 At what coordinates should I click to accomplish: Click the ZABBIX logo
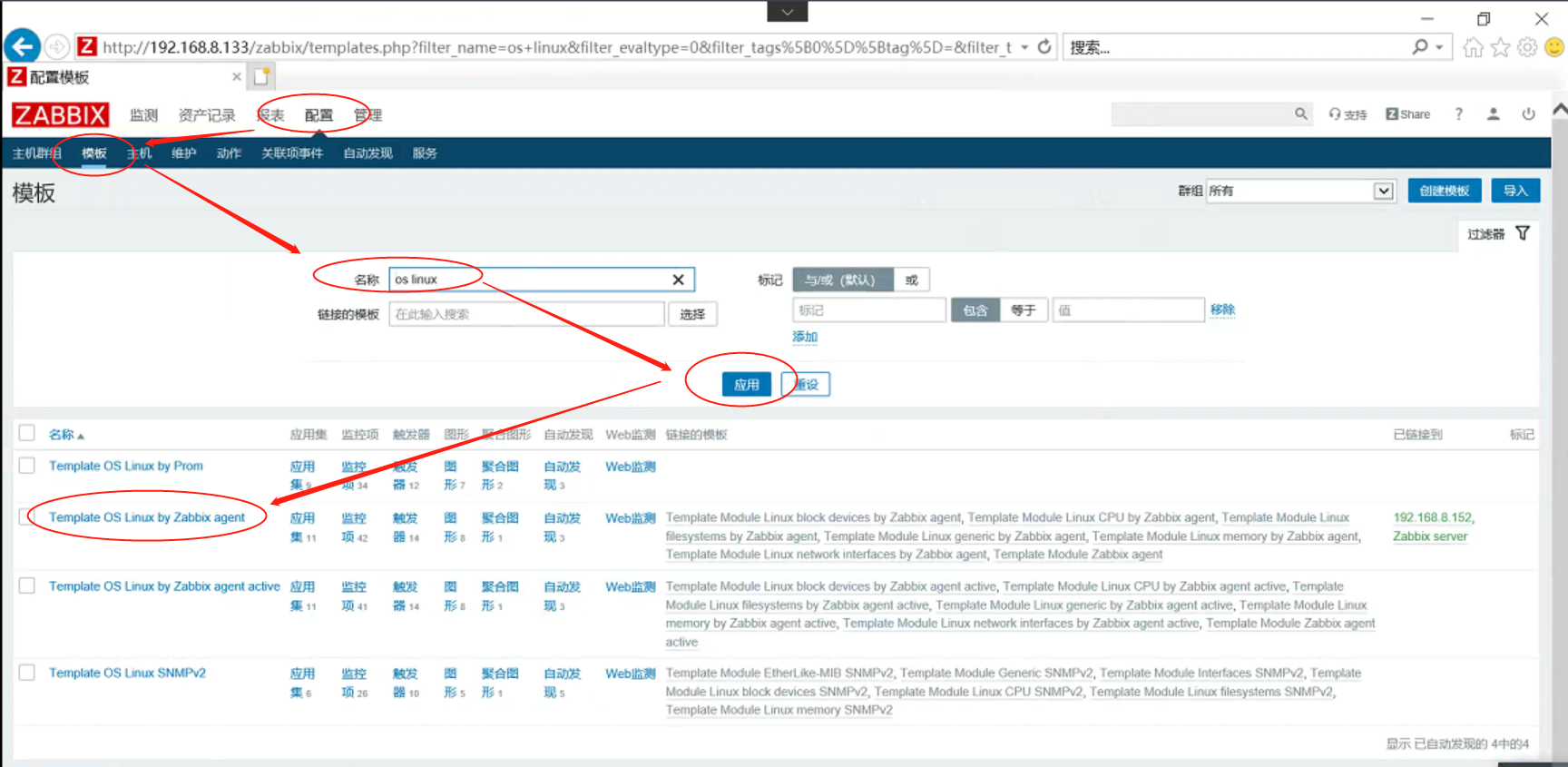pos(60,115)
